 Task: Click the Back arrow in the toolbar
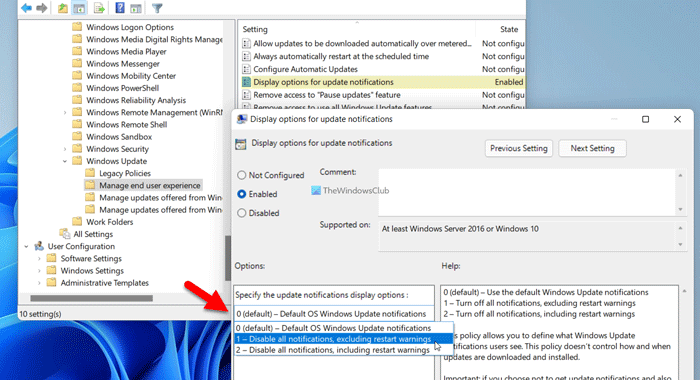click(x=26, y=8)
